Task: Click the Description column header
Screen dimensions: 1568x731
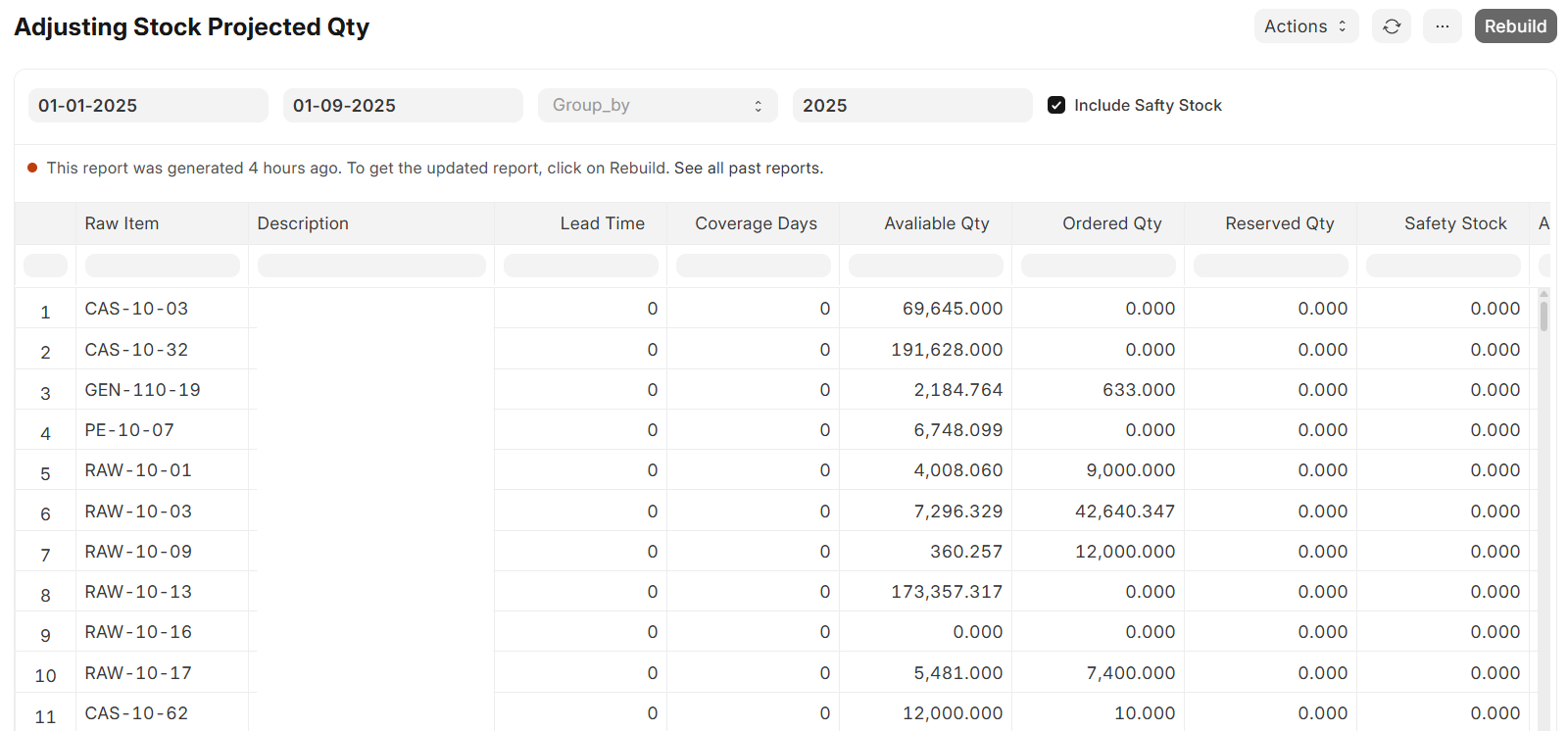Action: (x=303, y=223)
